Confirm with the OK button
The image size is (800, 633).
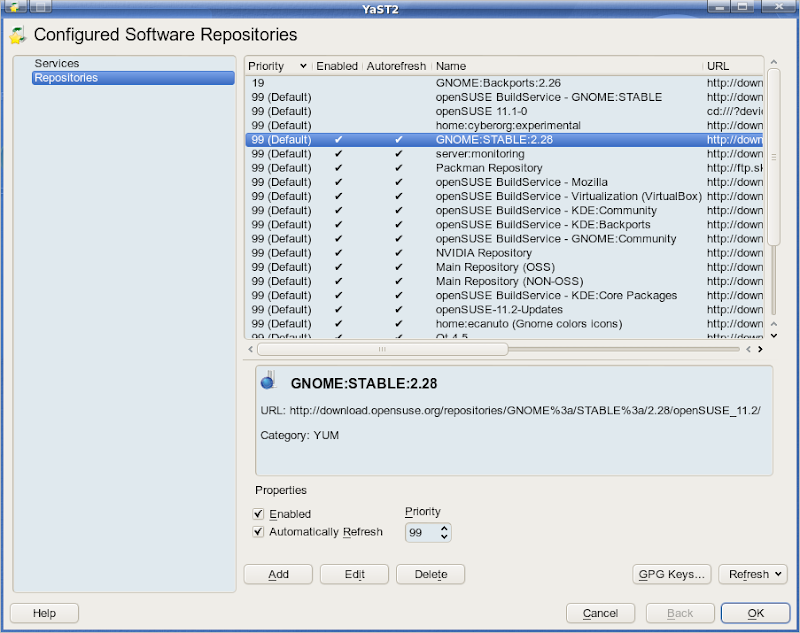click(x=756, y=613)
